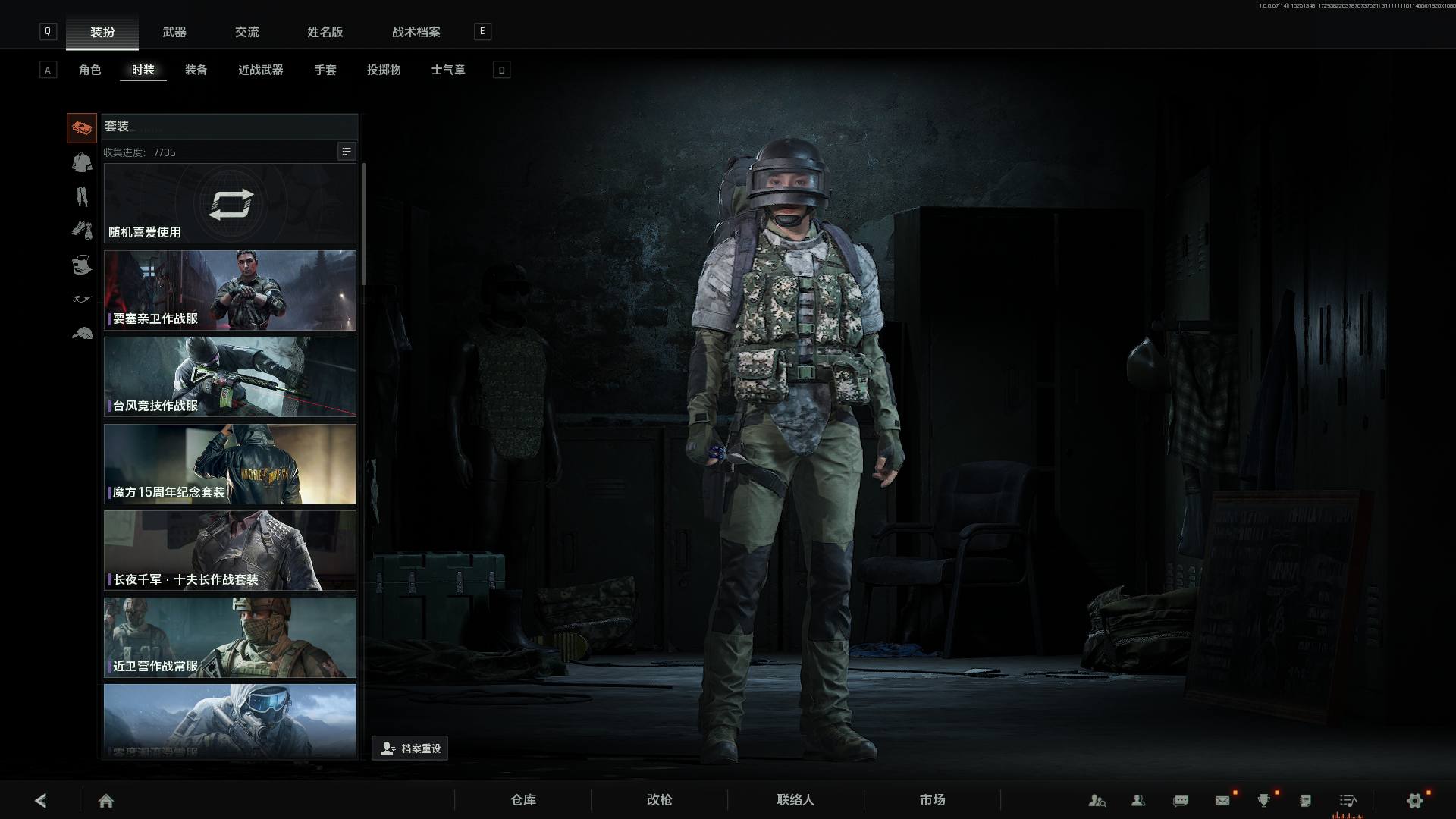Viewport: 1456px width, 819px height.
Task: Select the shoes category icon
Action: click(x=82, y=230)
